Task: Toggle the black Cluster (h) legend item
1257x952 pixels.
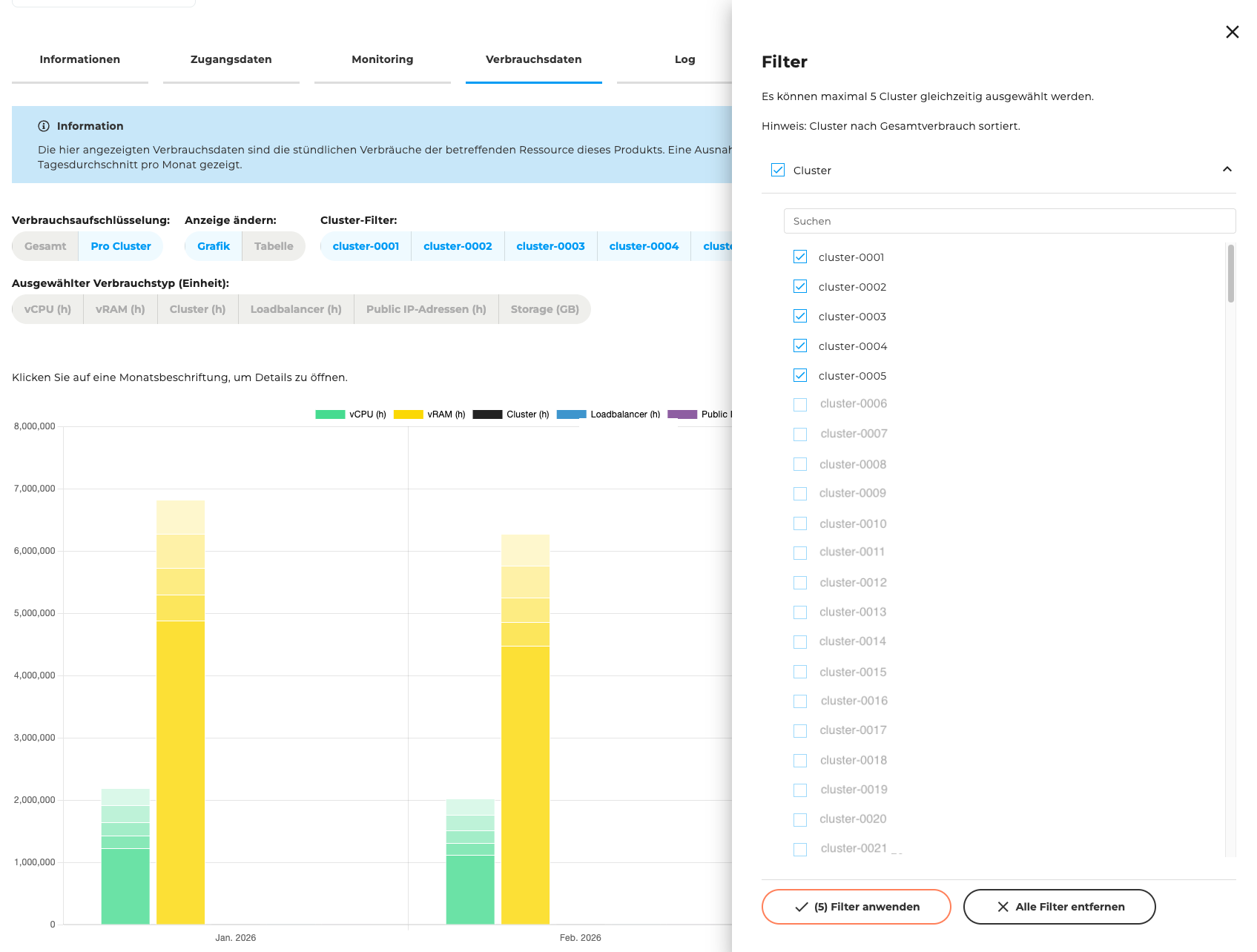Action: (511, 414)
